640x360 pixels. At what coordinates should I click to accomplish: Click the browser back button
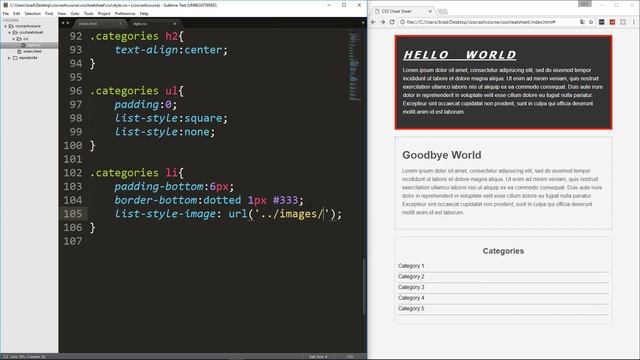[373, 22]
